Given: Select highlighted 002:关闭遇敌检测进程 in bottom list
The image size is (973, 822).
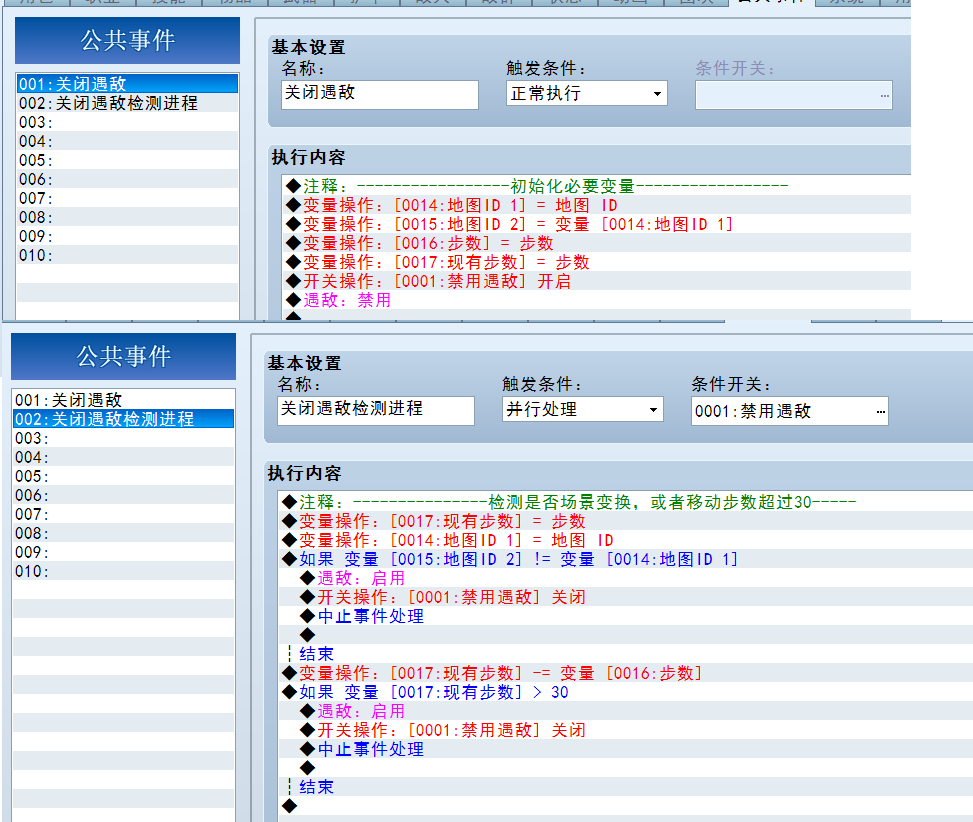Looking at the screenshot, I should pyautogui.click(x=123, y=419).
